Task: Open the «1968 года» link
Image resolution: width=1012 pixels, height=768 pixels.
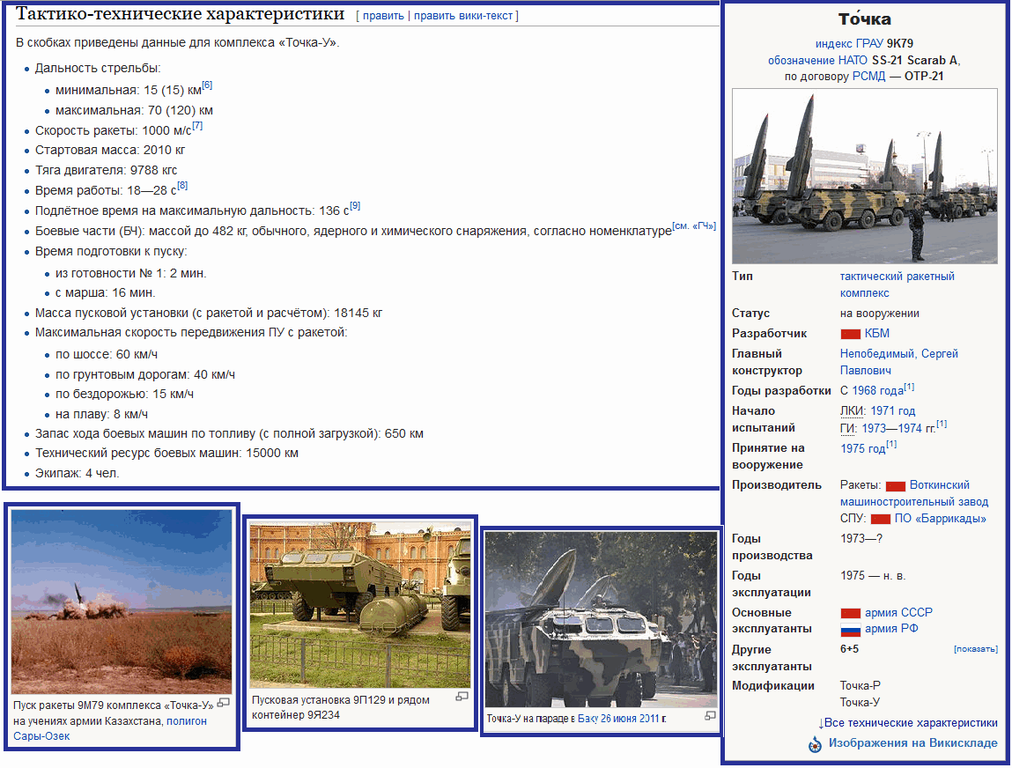Action: [878, 391]
